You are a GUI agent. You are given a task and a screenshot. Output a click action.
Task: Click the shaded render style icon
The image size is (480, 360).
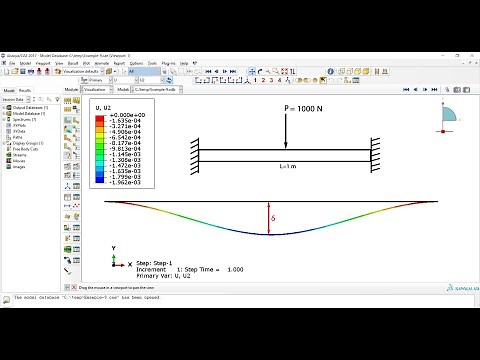point(366,71)
